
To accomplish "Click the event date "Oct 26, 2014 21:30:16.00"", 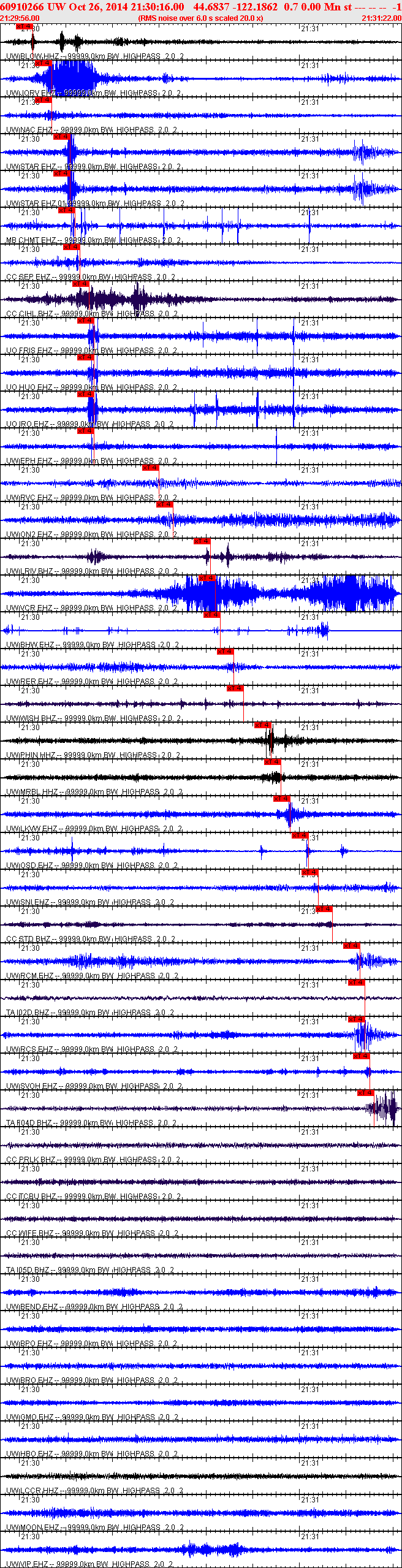I will [x=126, y=7].
